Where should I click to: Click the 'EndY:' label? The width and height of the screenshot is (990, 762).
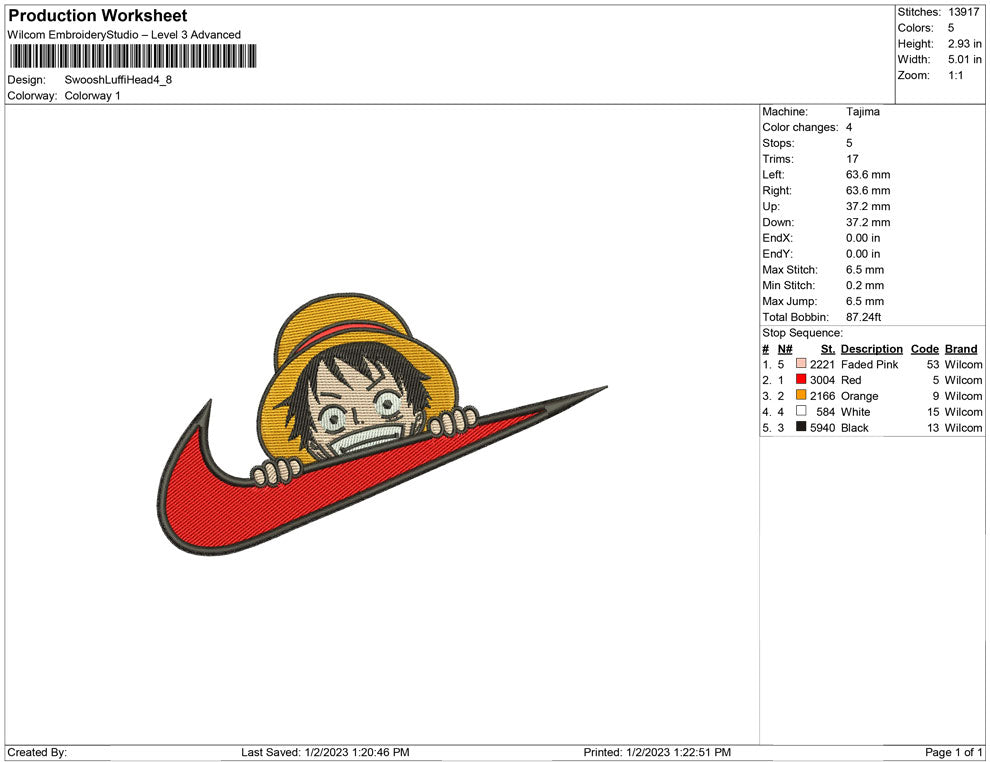(x=777, y=253)
